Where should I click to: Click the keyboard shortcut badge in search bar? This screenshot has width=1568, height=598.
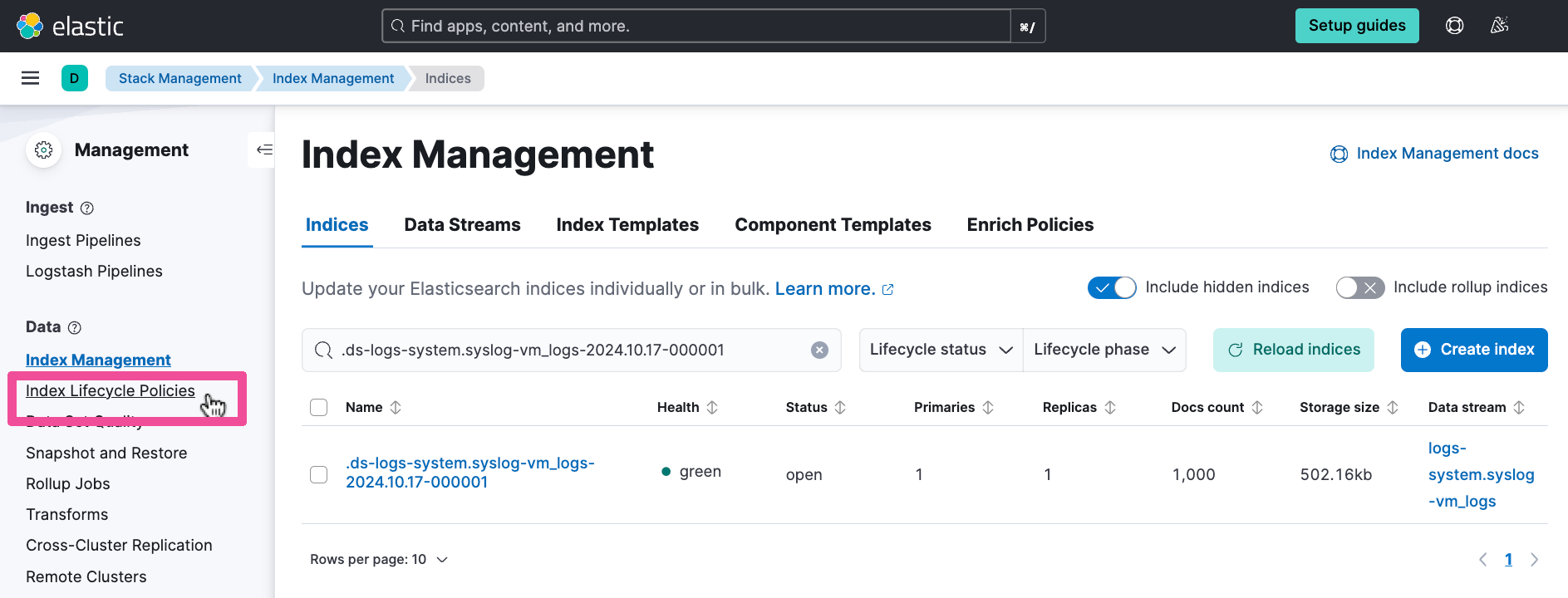click(x=1028, y=27)
